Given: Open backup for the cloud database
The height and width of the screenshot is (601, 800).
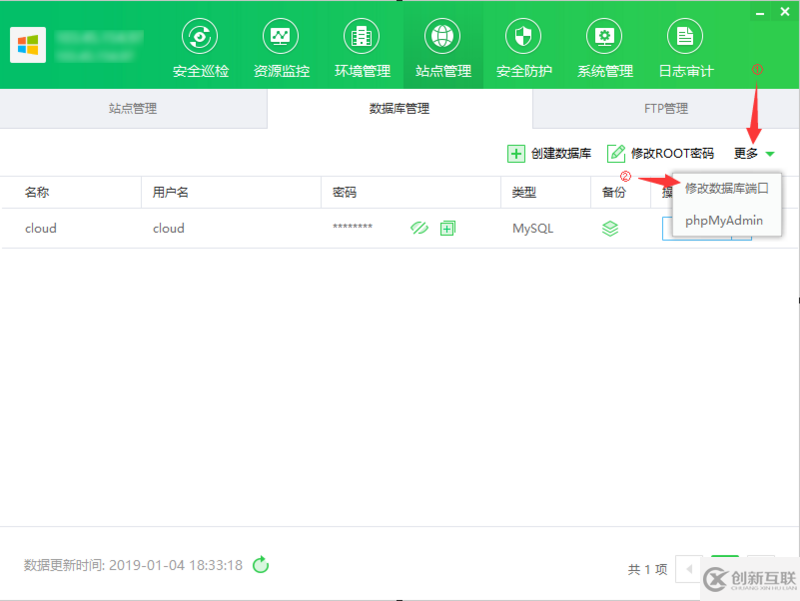Looking at the screenshot, I should (610, 229).
